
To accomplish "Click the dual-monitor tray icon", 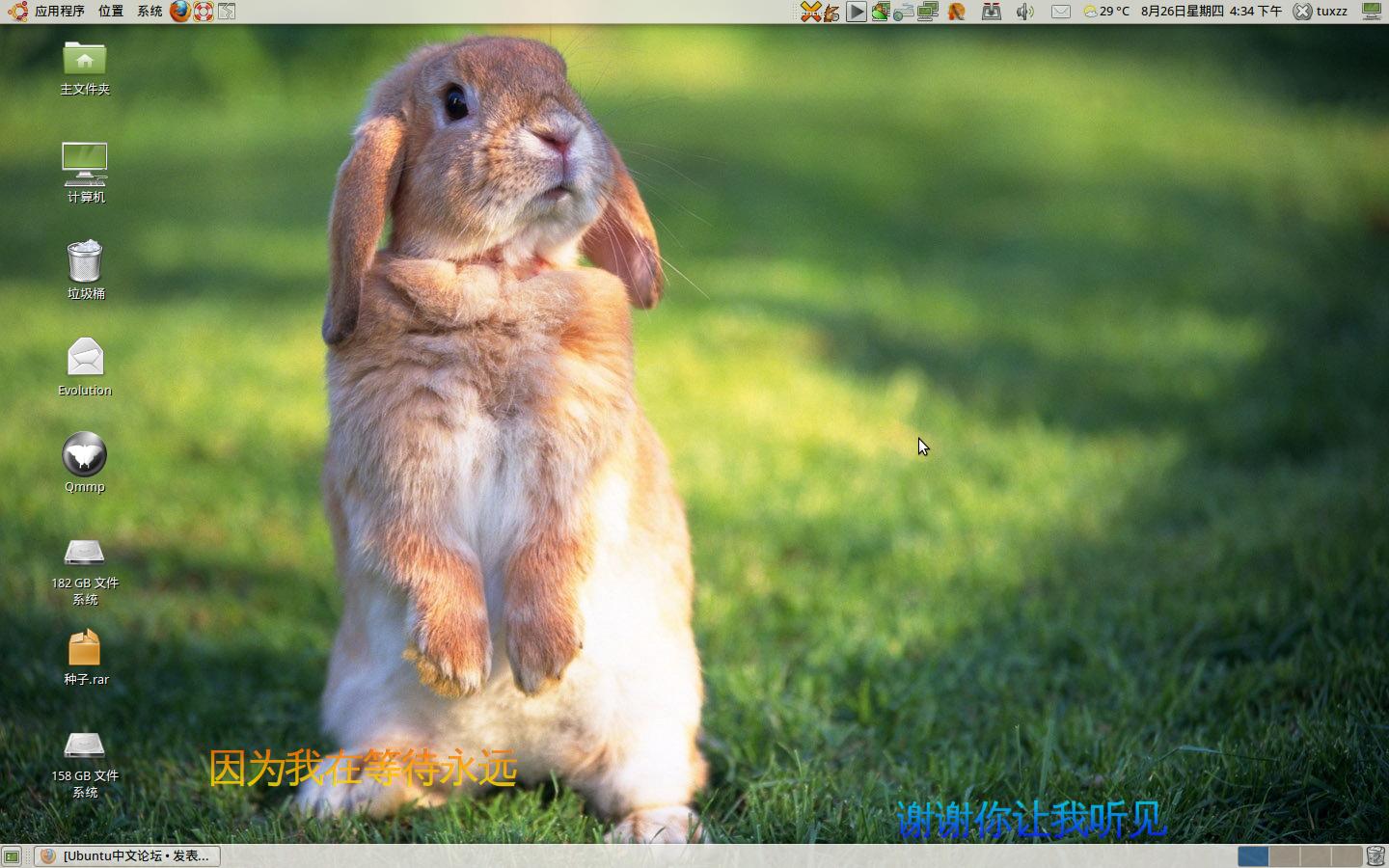I will pos(928,12).
